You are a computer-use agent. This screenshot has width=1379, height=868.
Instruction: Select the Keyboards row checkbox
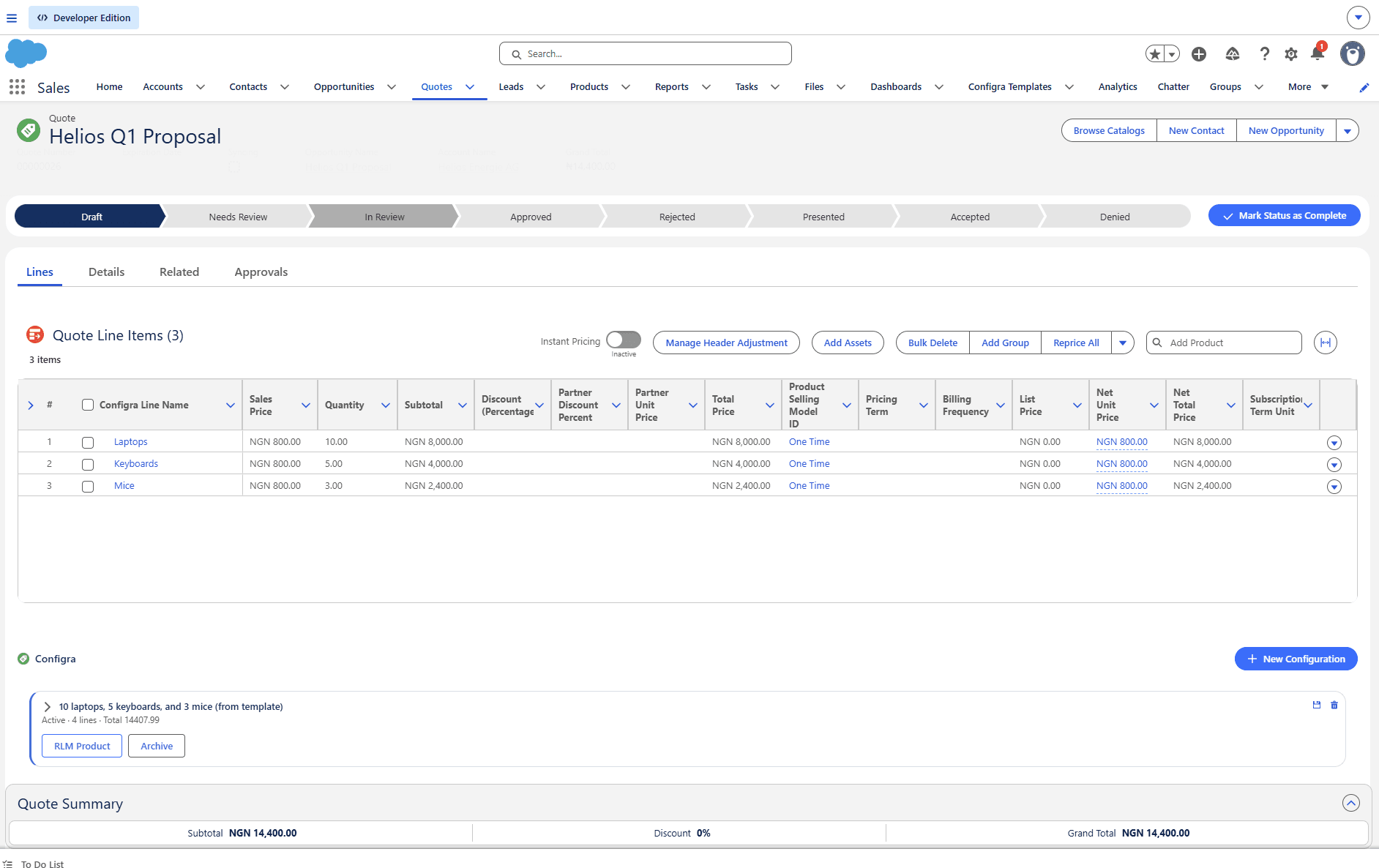tap(88, 465)
